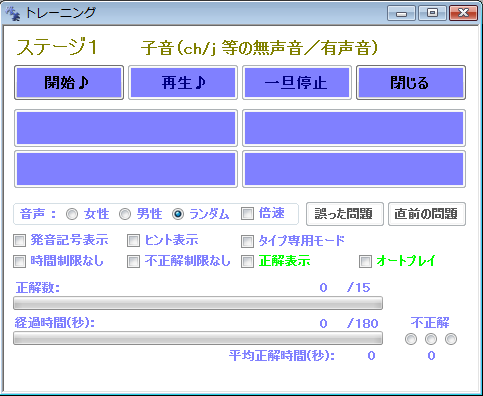
Task: Select the bottom-left blue answer box
Action: [x=126, y=169]
